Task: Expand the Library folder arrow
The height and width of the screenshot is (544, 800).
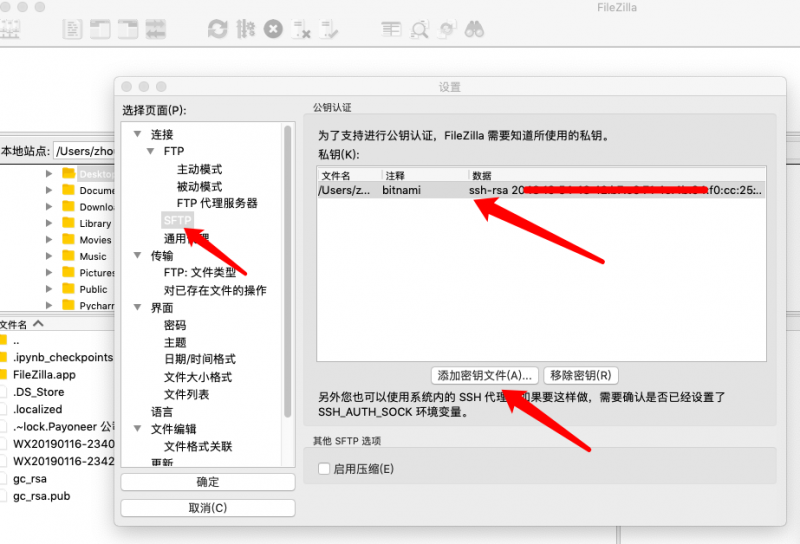Action: click(x=49, y=223)
